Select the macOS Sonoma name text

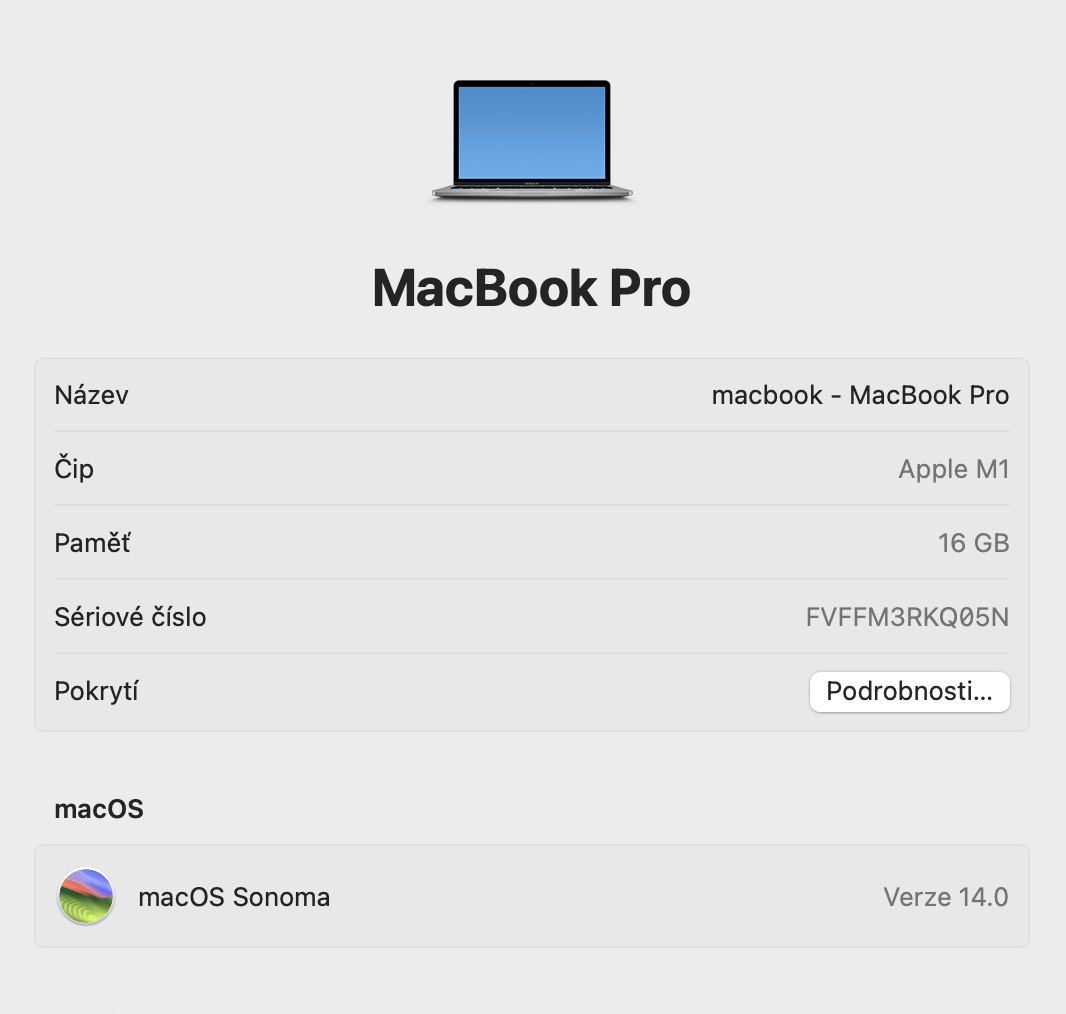click(234, 897)
